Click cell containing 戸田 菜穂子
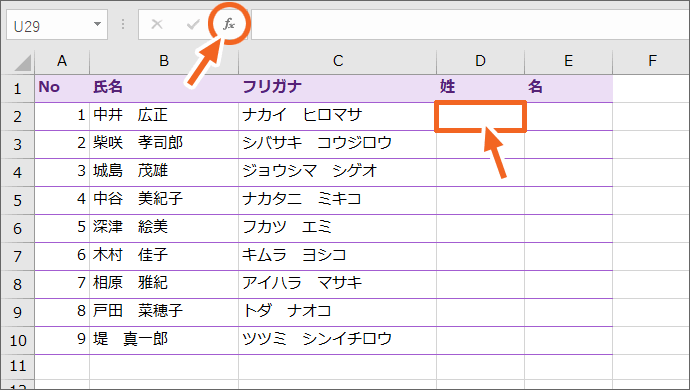 [164, 313]
